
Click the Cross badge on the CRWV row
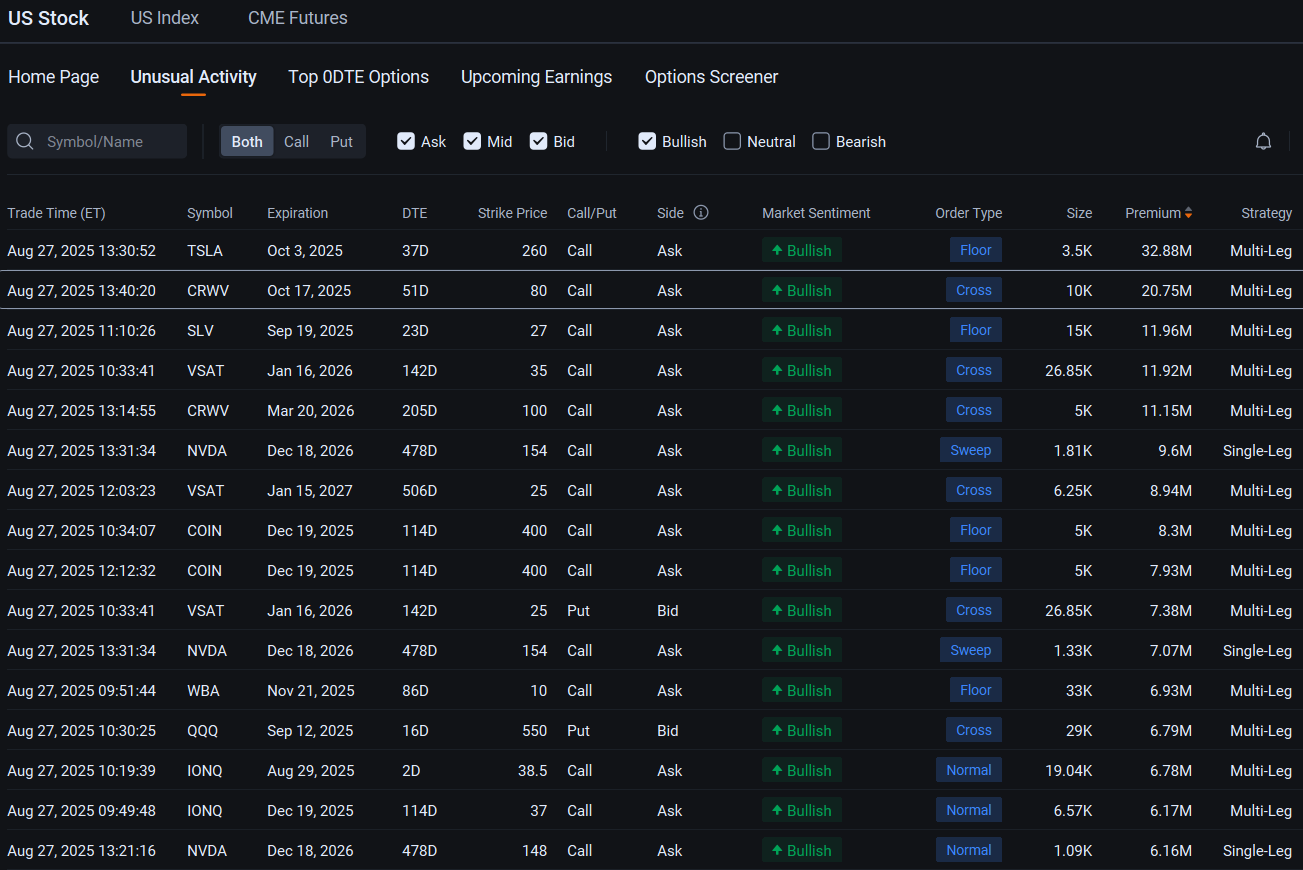(x=973, y=289)
